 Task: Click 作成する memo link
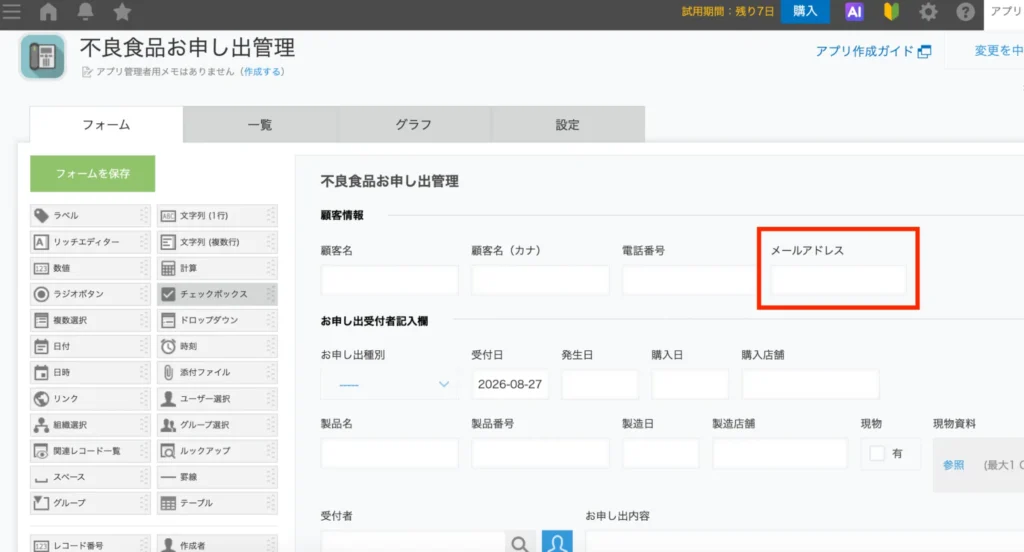point(263,71)
